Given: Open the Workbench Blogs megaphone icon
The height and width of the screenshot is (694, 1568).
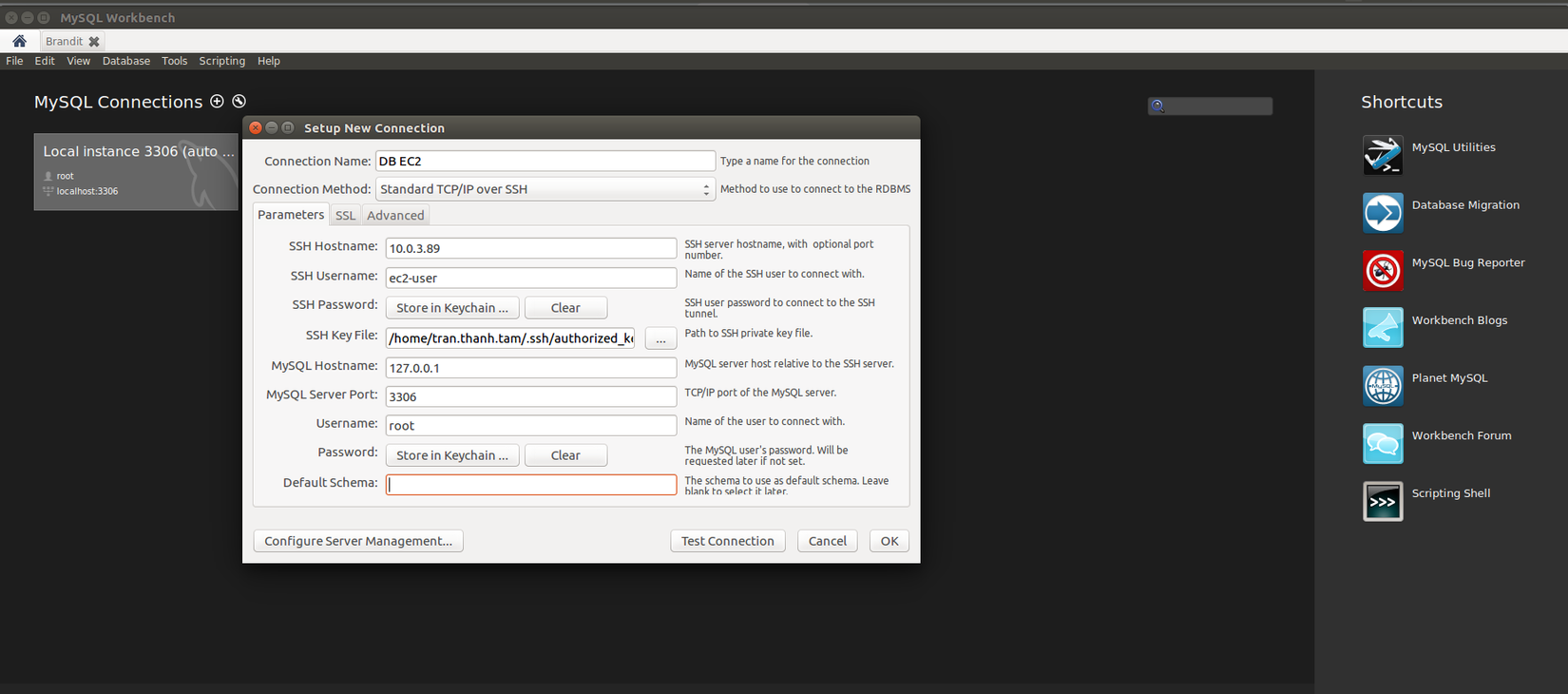Looking at the screenshot, I should [x=1383, y=328].
